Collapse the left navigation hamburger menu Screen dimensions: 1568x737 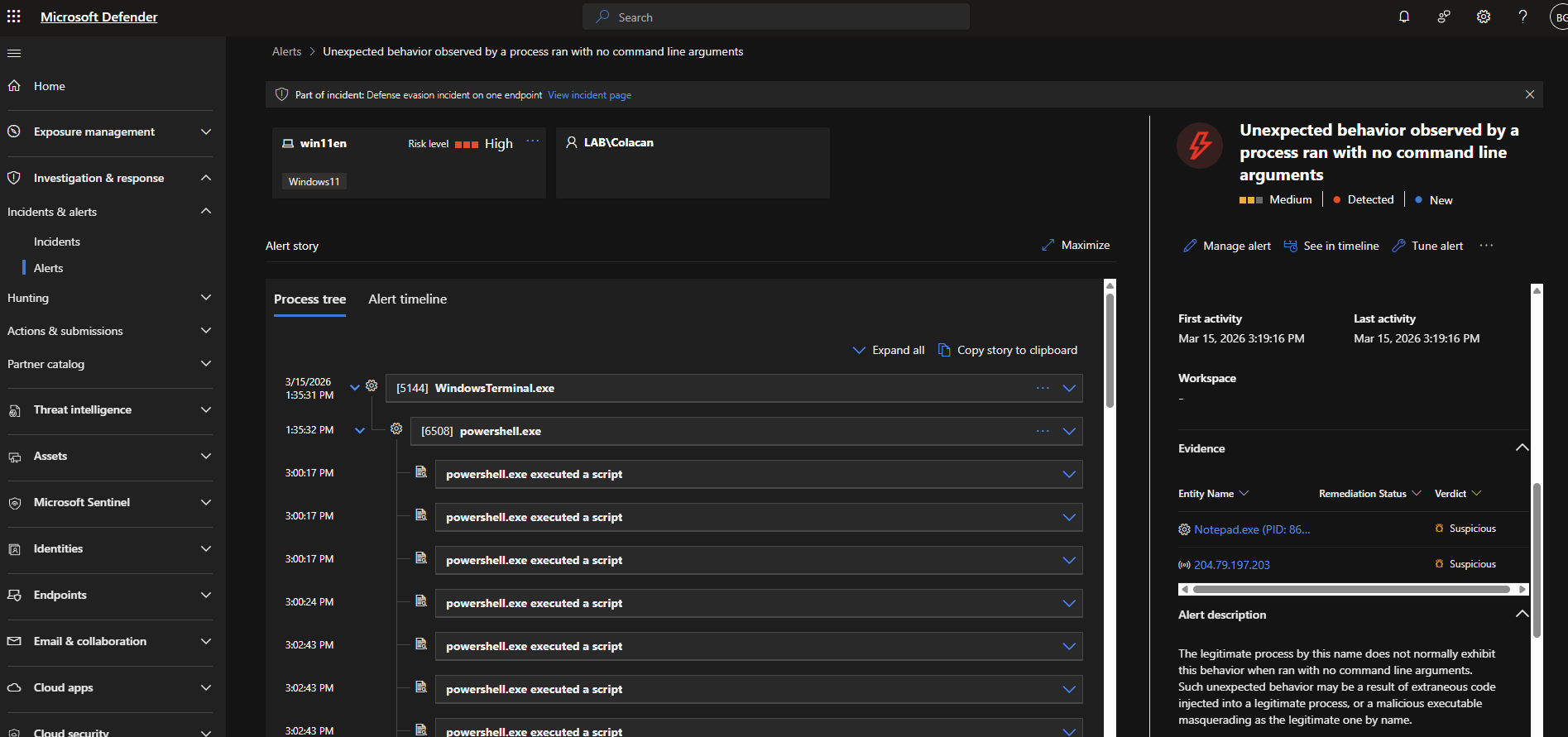(x=14, y=54)
